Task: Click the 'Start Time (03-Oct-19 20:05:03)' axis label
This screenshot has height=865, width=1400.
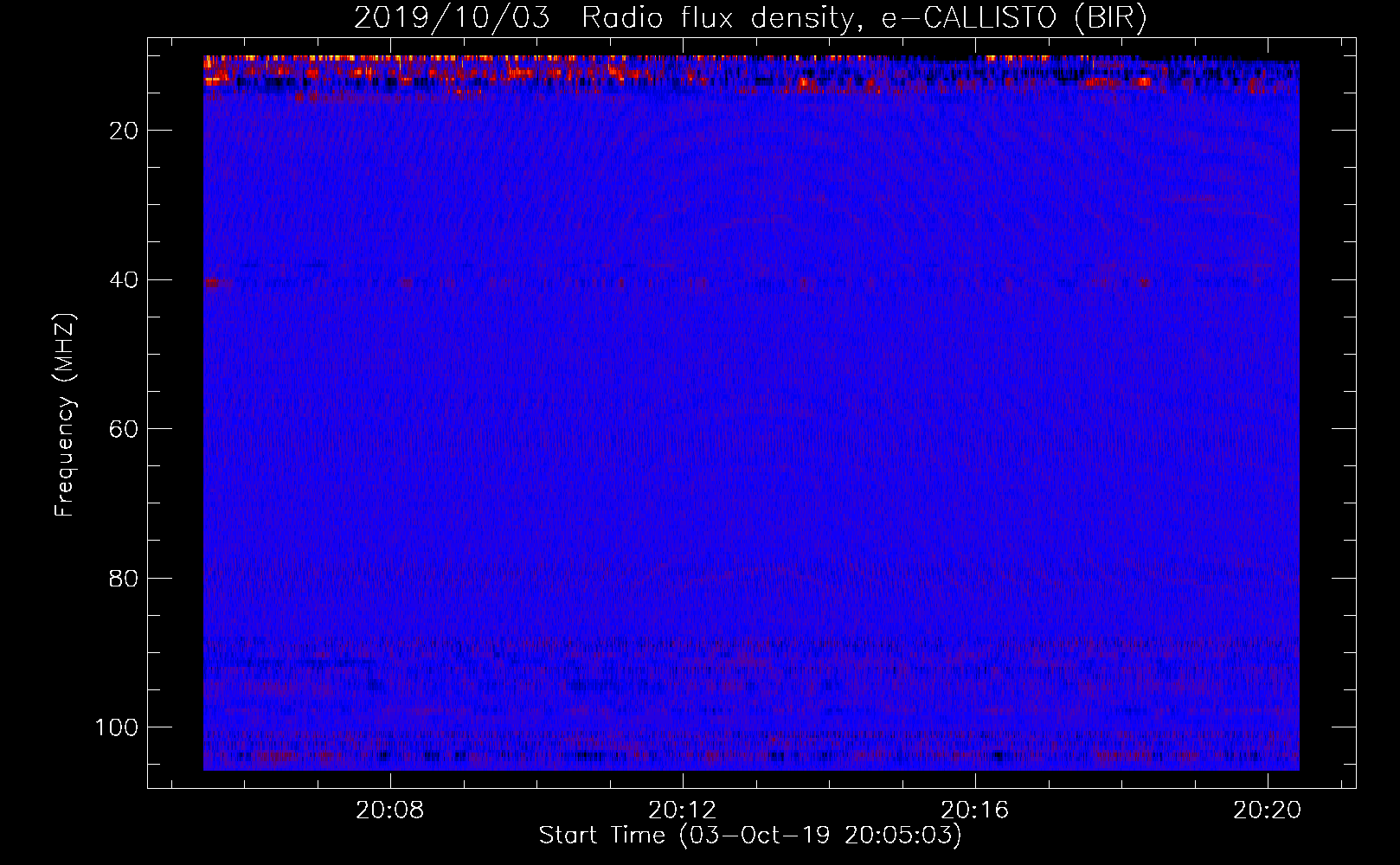Action: (x=750, y=836)
